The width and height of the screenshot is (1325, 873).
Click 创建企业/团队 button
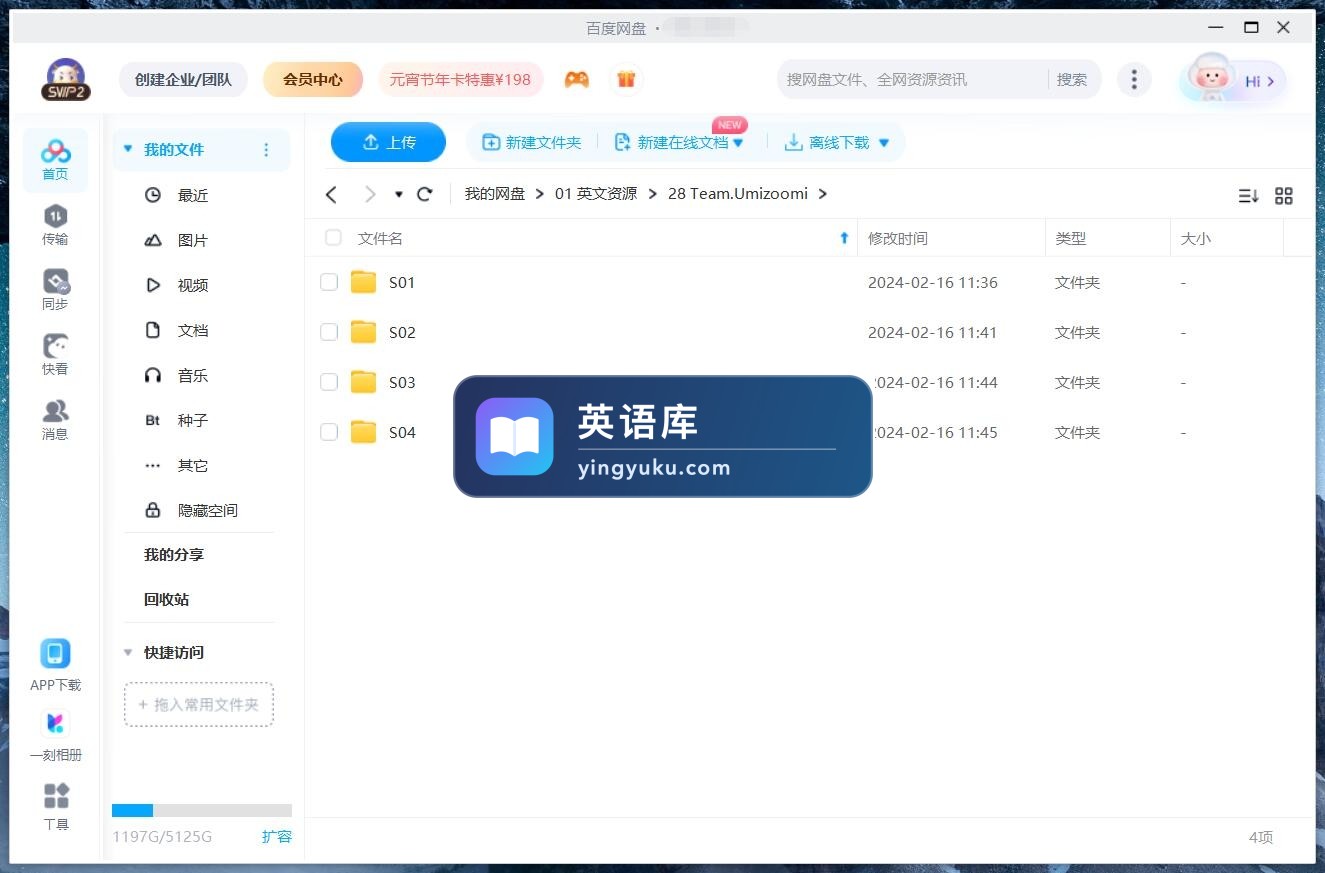pos(183,79)
